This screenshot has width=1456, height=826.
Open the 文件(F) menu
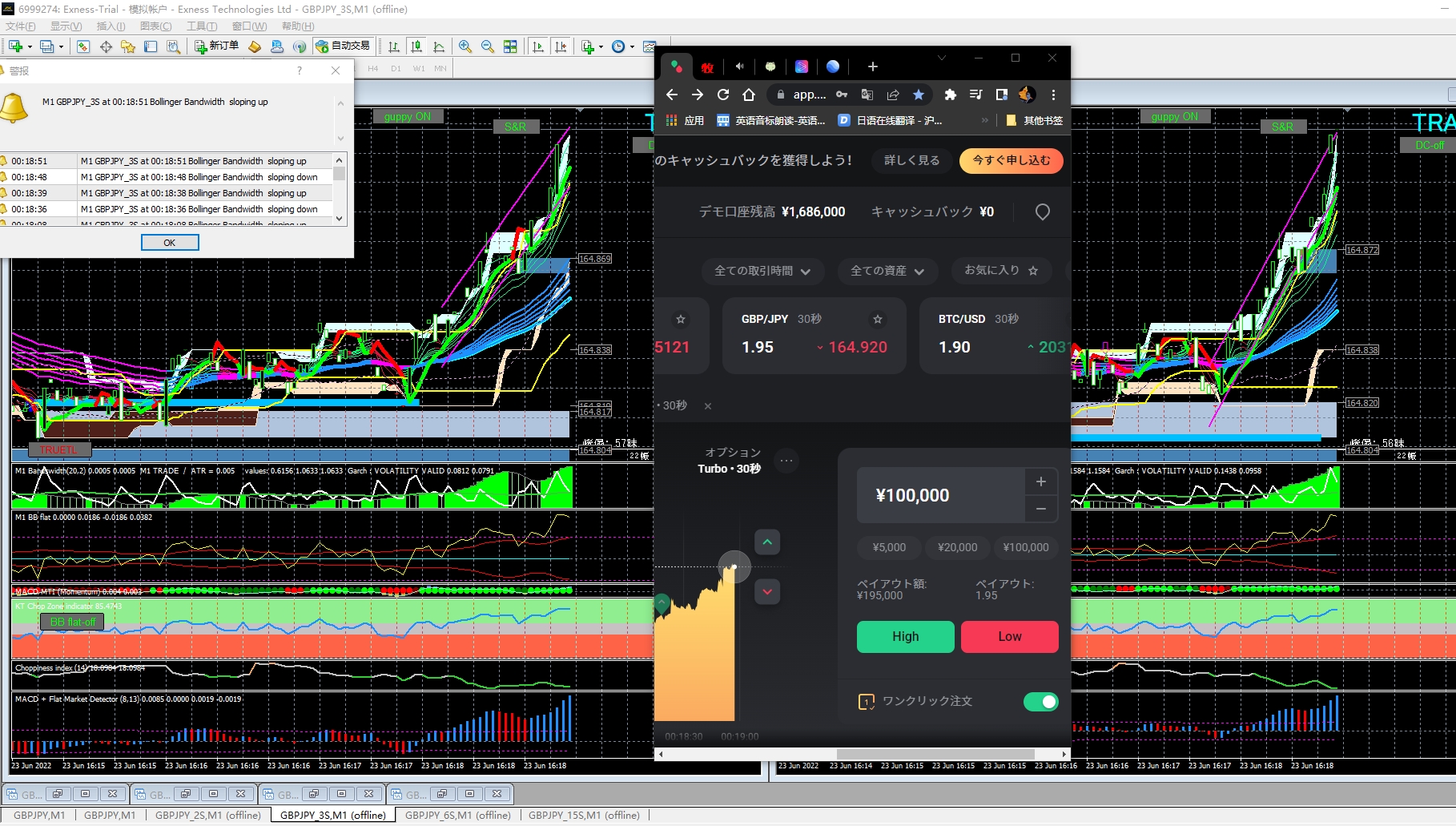[20, 26]
